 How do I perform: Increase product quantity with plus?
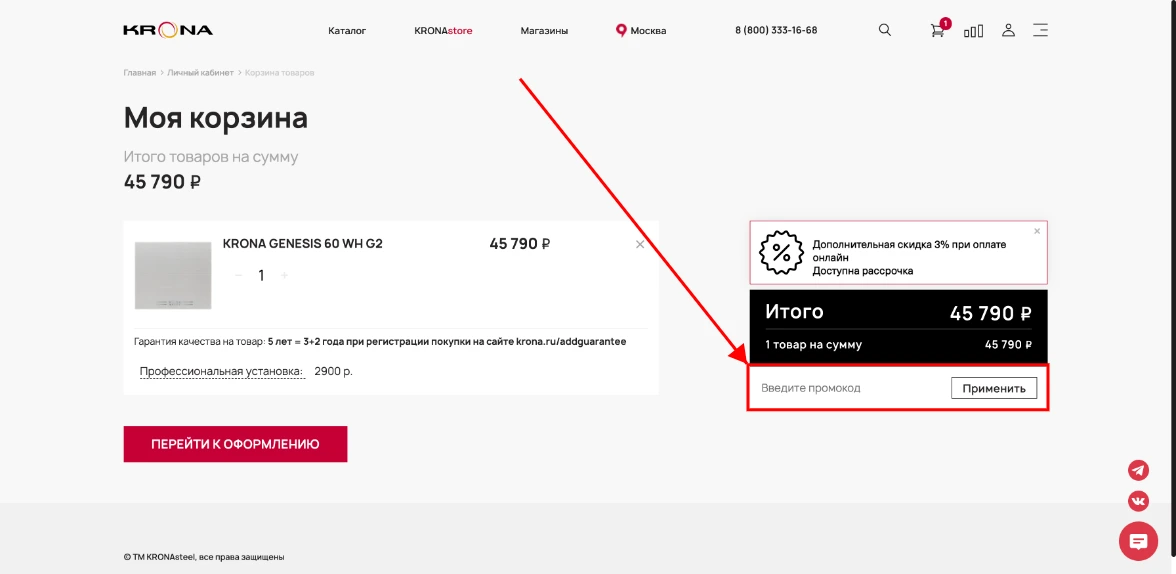pyautogui.click(x=284, y=275)
